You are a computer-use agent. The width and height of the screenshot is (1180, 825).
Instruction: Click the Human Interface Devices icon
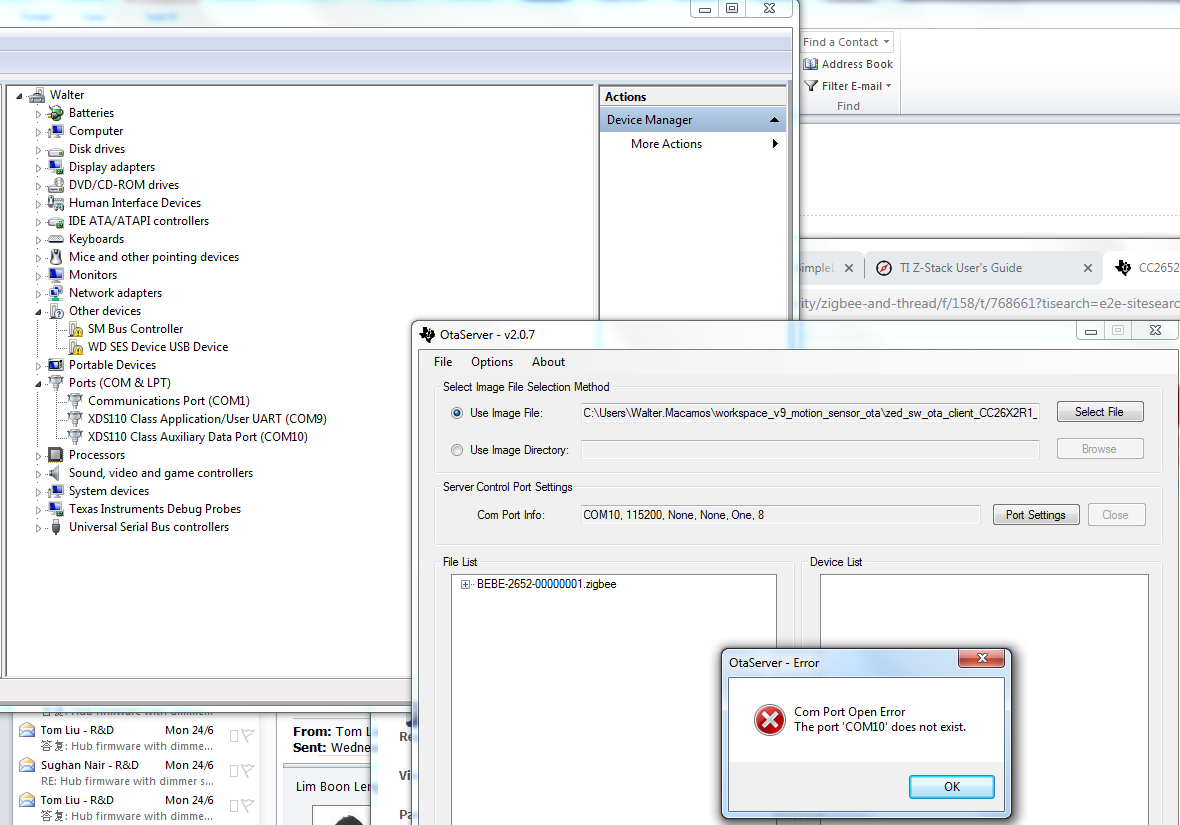55,203
